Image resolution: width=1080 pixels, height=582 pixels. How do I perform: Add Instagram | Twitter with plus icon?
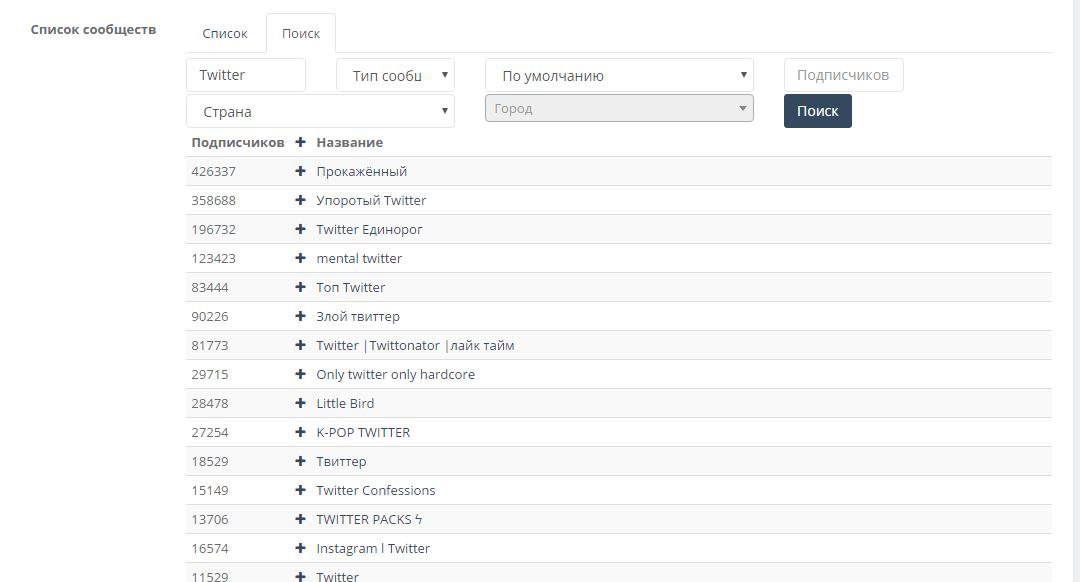[300, 548]
